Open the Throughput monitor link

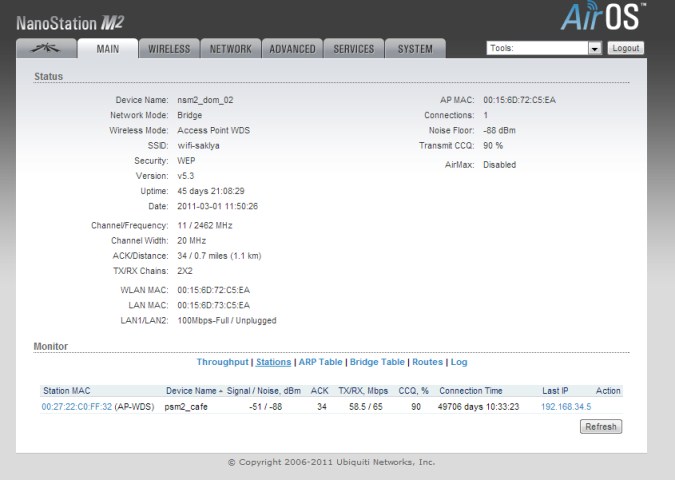click(223, 362)
